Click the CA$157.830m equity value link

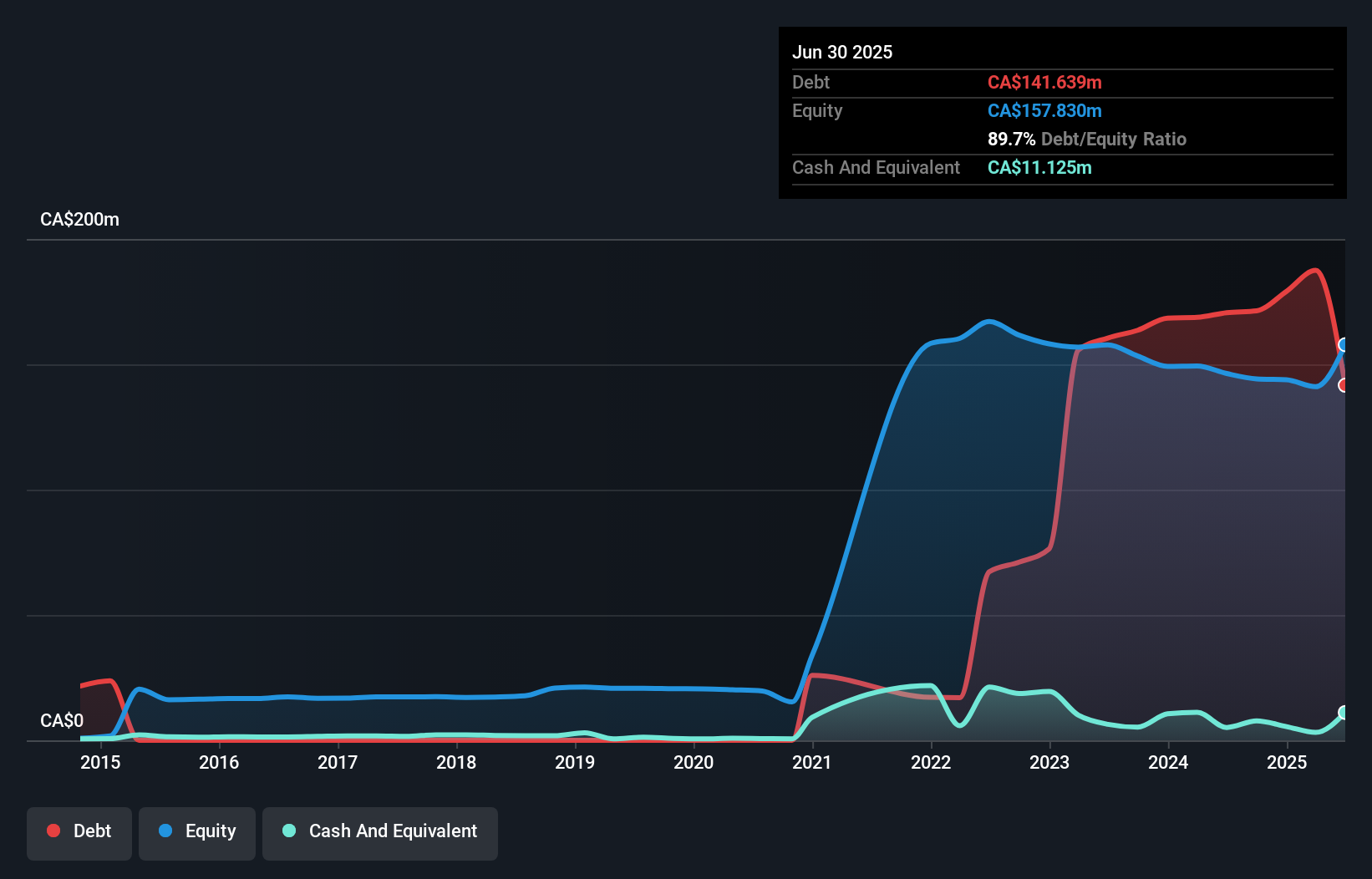1044,110
